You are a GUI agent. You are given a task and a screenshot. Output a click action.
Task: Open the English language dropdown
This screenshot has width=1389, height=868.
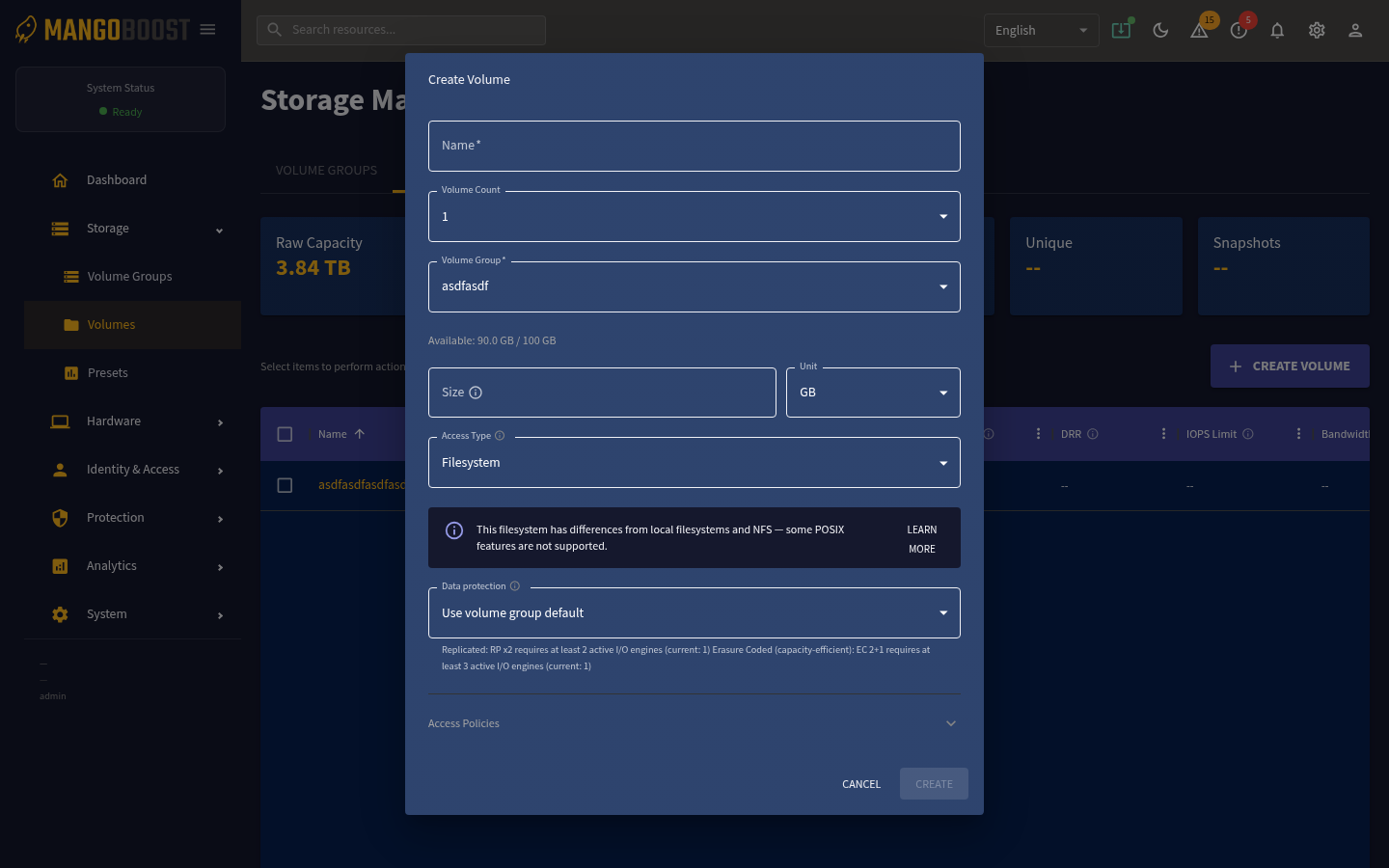(x=1041, y=31)
